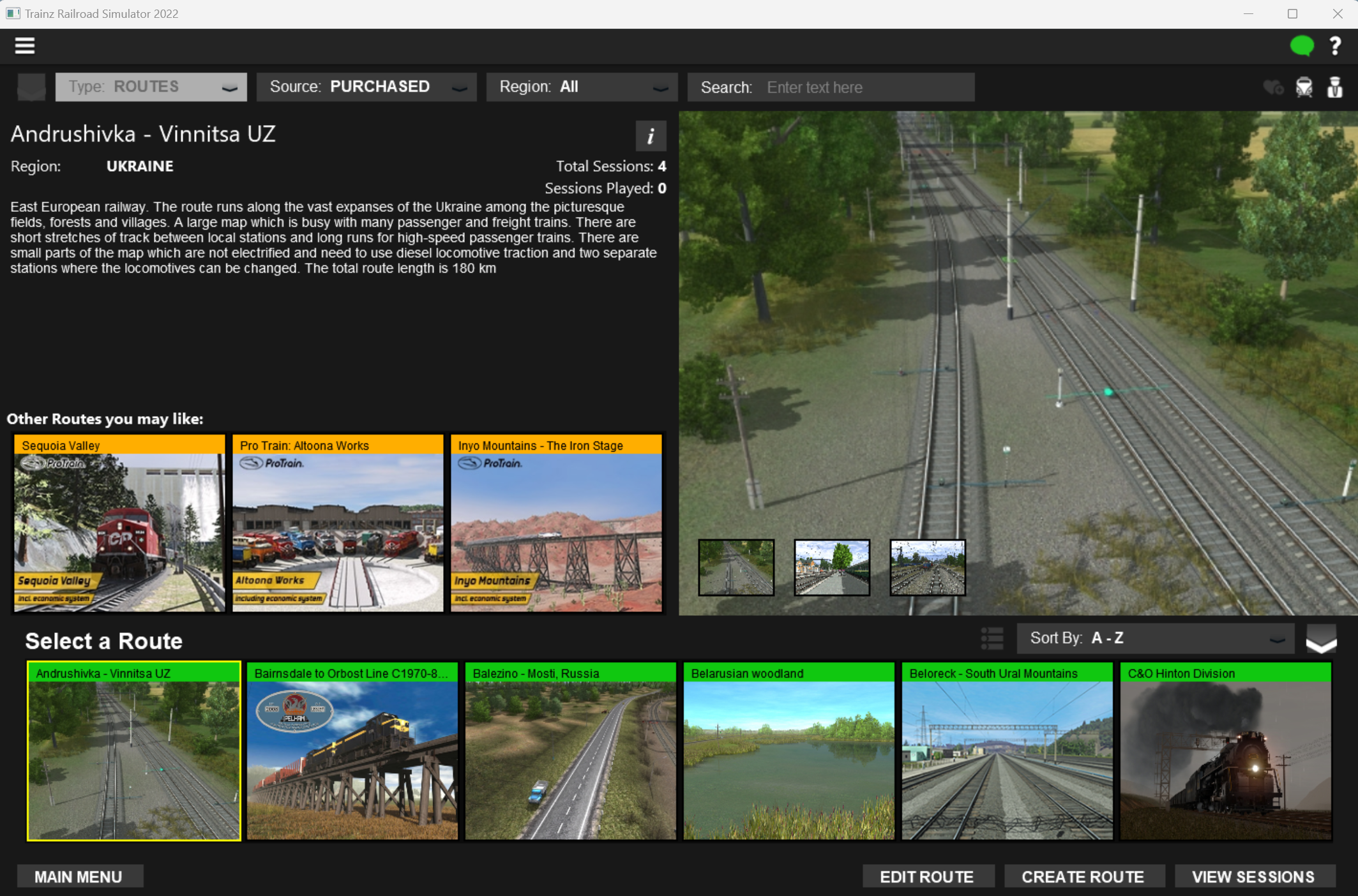Click the add-to-favorites heart icon

1273,87
